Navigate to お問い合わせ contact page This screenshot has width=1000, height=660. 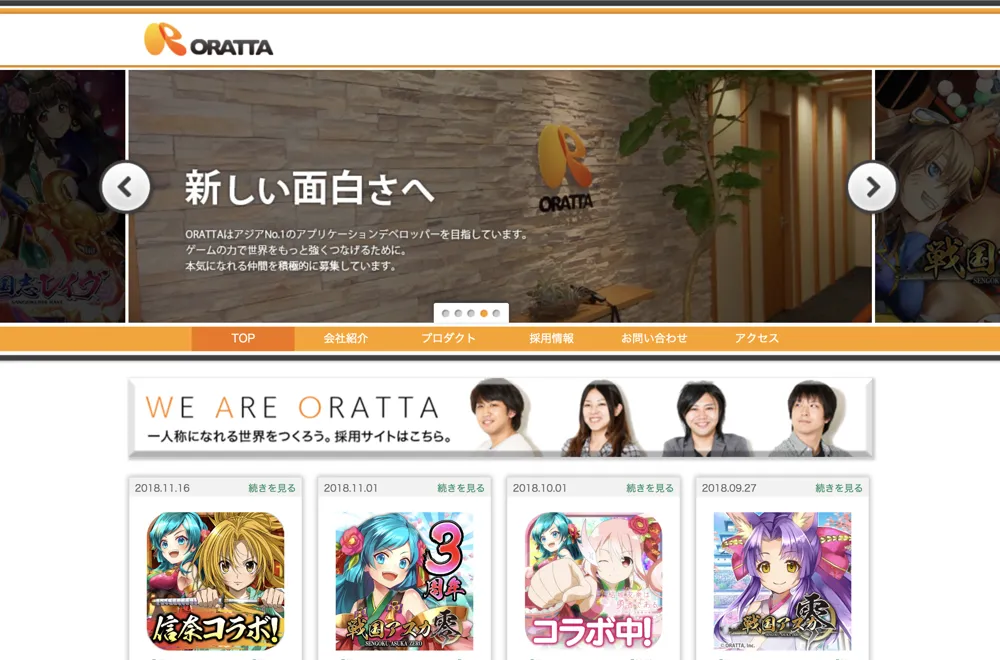[654, 339]
